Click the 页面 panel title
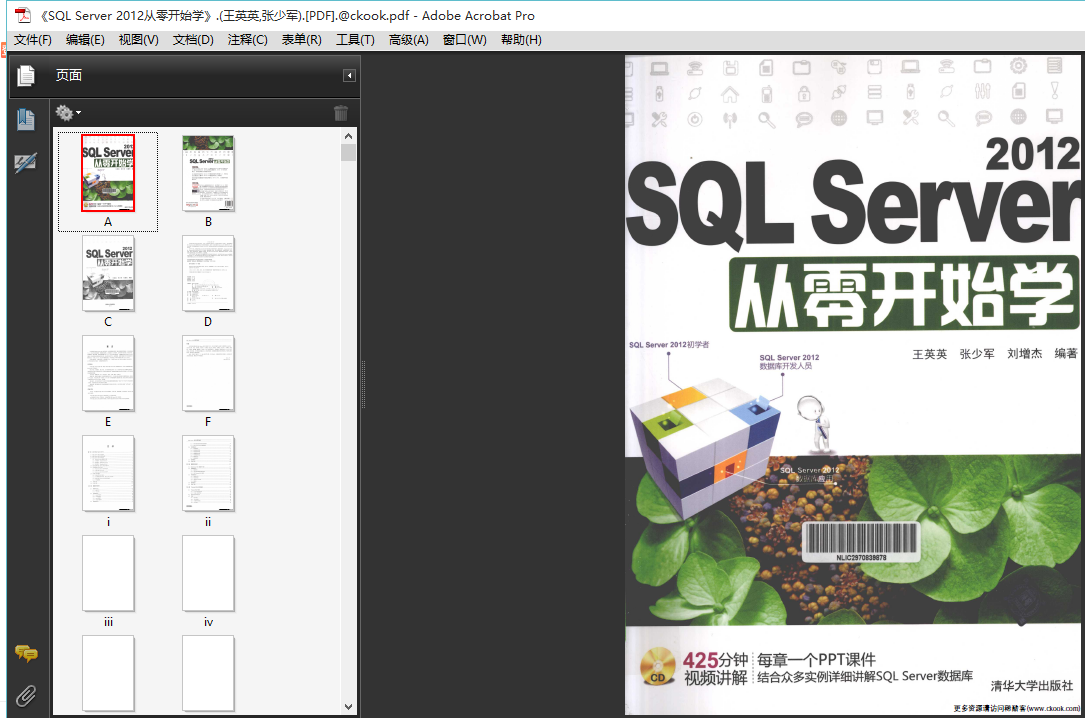 pos(69,75)
